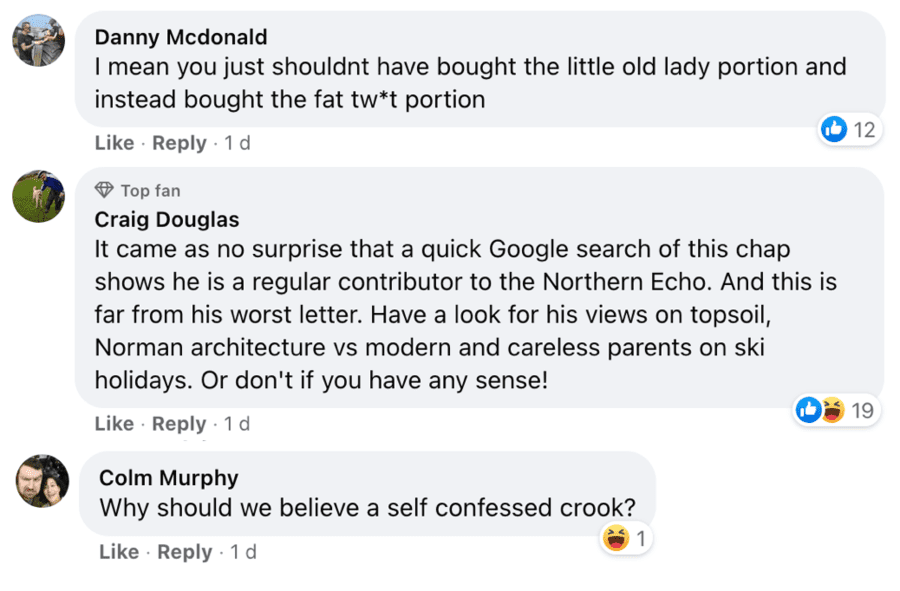Reply to Danny Mcdonald's comment

[179, 143]
